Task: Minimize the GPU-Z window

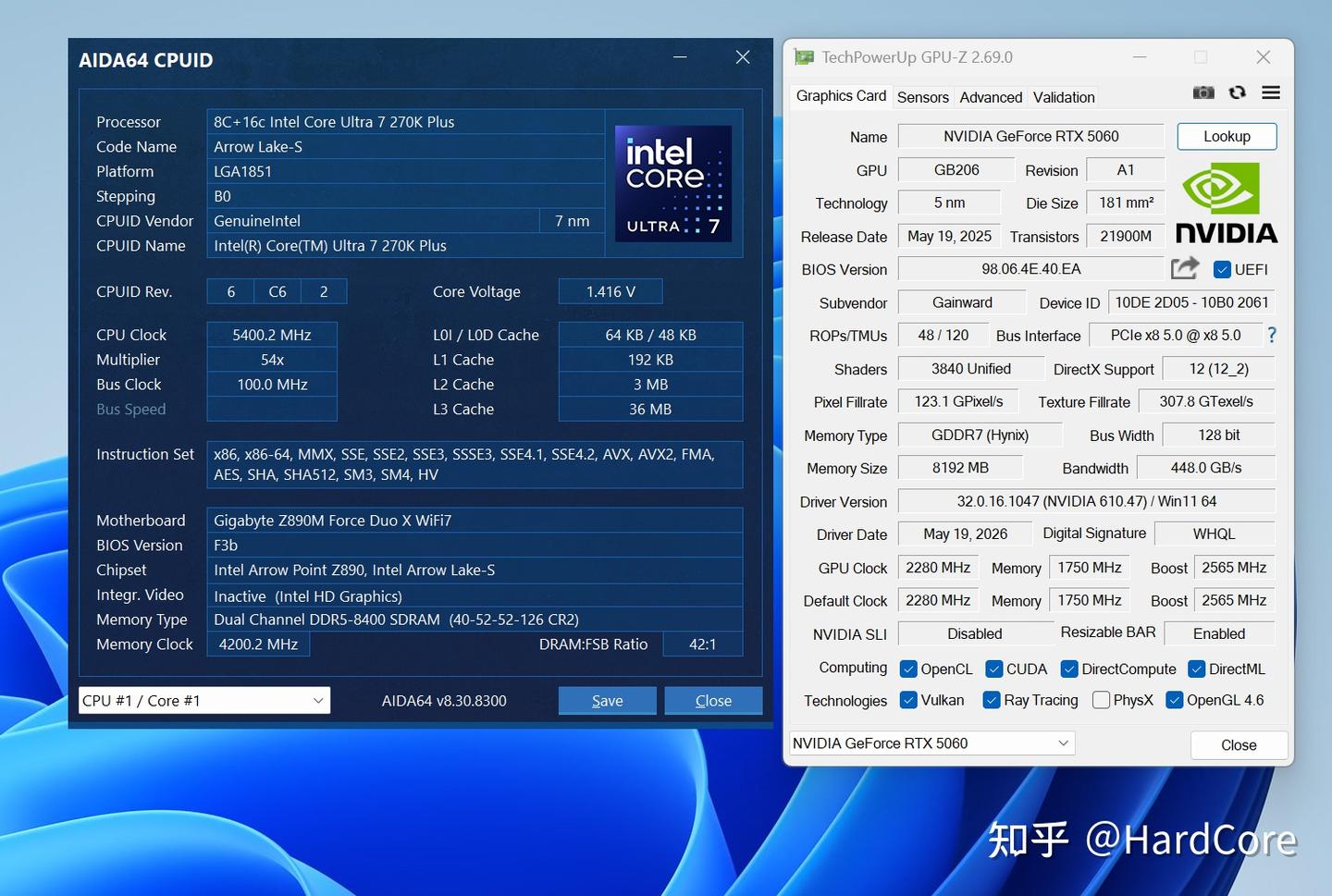Action: pos(1140,57)
